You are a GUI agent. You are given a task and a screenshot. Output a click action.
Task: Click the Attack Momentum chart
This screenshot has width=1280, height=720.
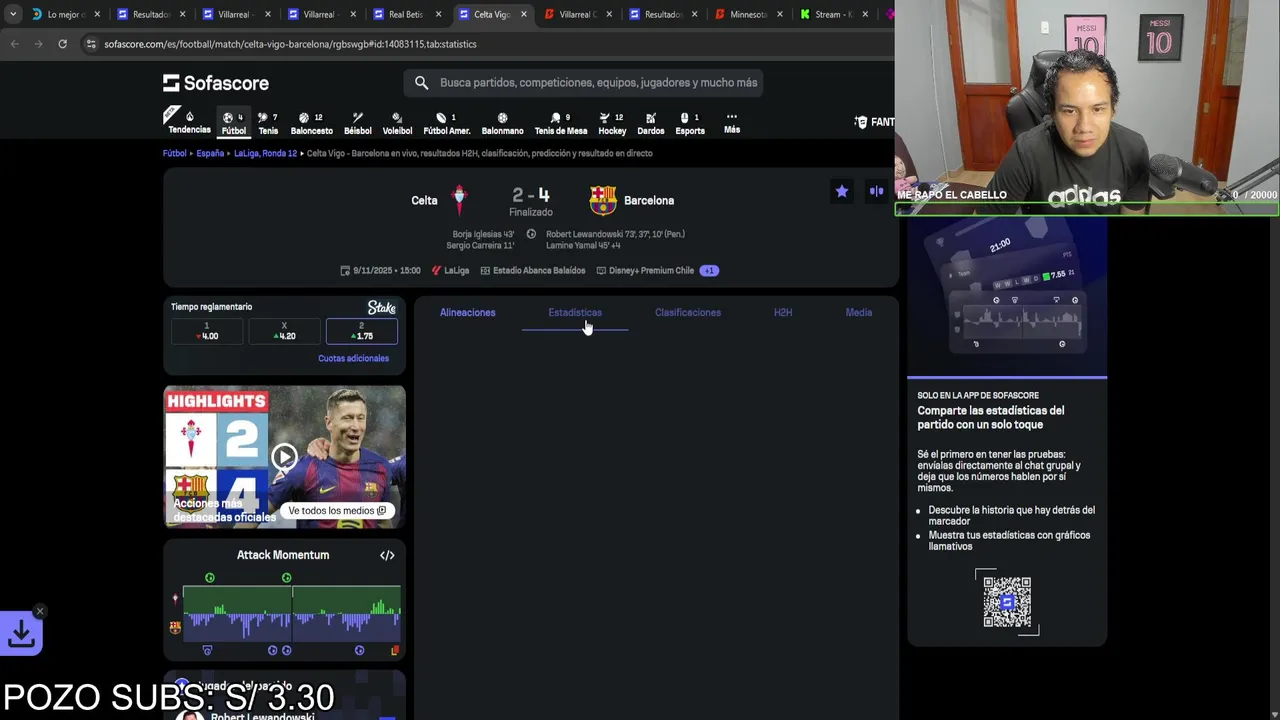pos(291,613)
